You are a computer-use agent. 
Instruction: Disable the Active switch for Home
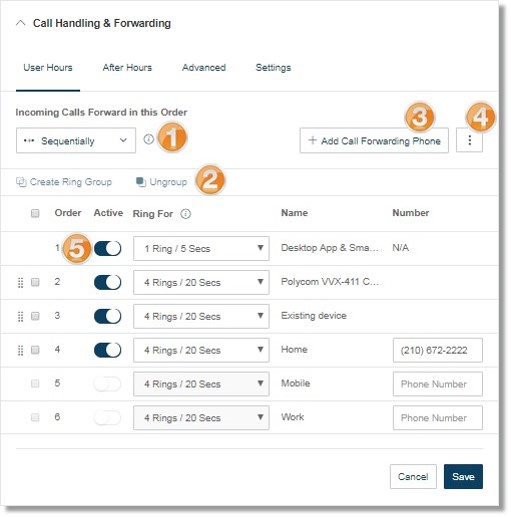(x=107, y=350)
